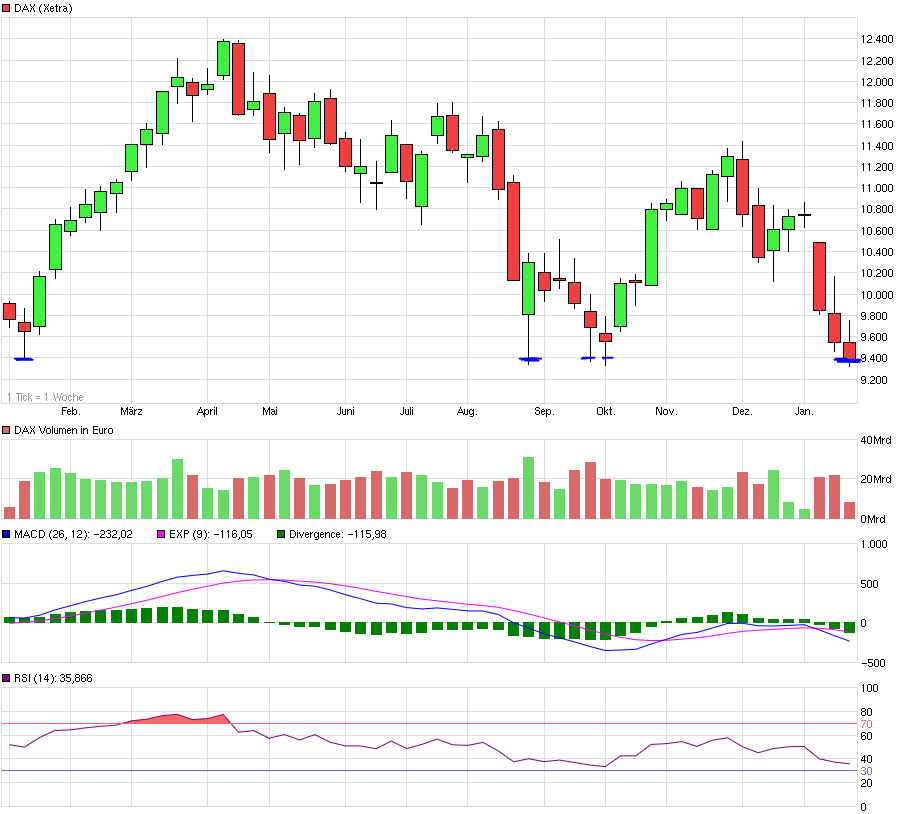904x814 pixels.
Task: Click the "RSI (14): 35,866" readout
Action: coord(53,678)
